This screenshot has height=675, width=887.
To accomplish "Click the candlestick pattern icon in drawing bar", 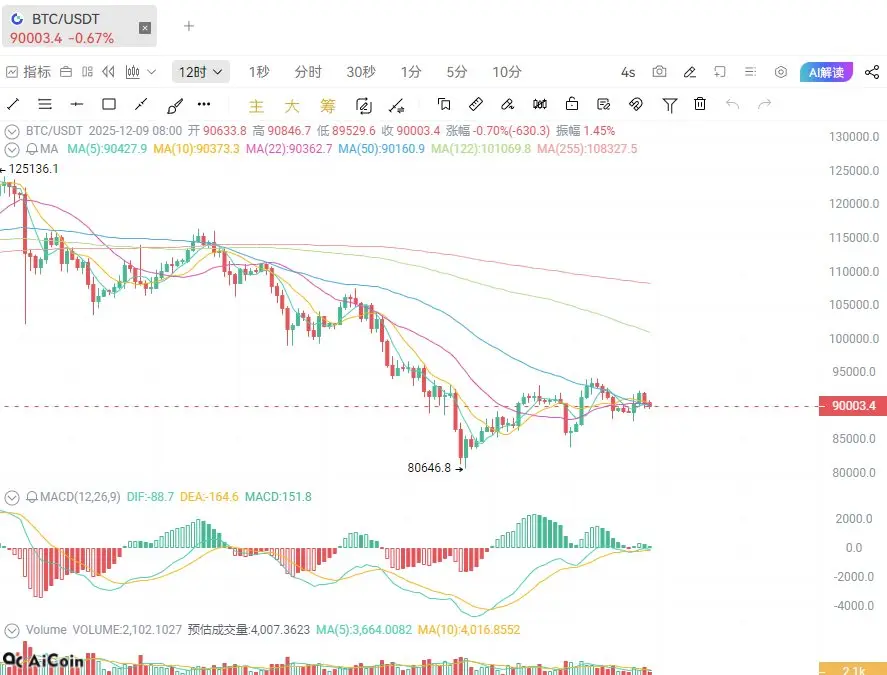I will 540,104.
